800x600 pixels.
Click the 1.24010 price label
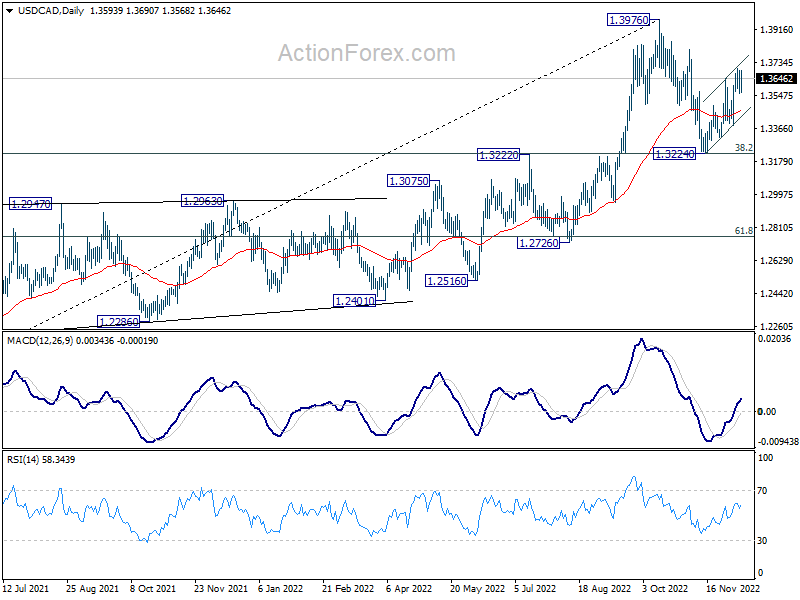click(x=355, y=301)
